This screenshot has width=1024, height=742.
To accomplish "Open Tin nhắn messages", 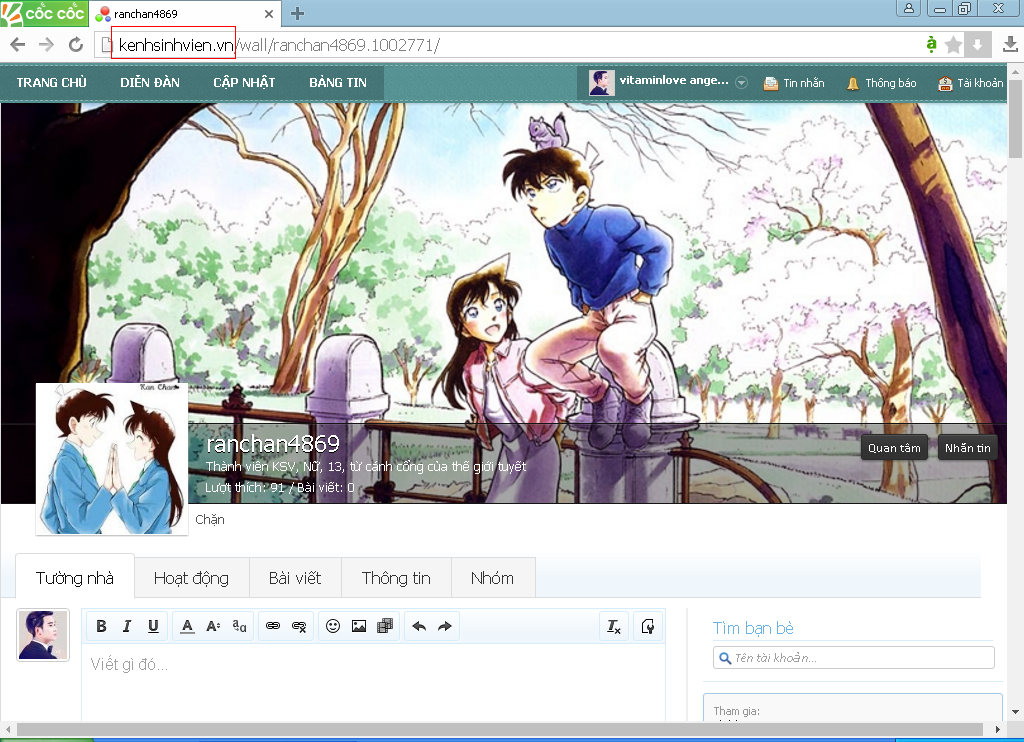I will pos(794,84).
